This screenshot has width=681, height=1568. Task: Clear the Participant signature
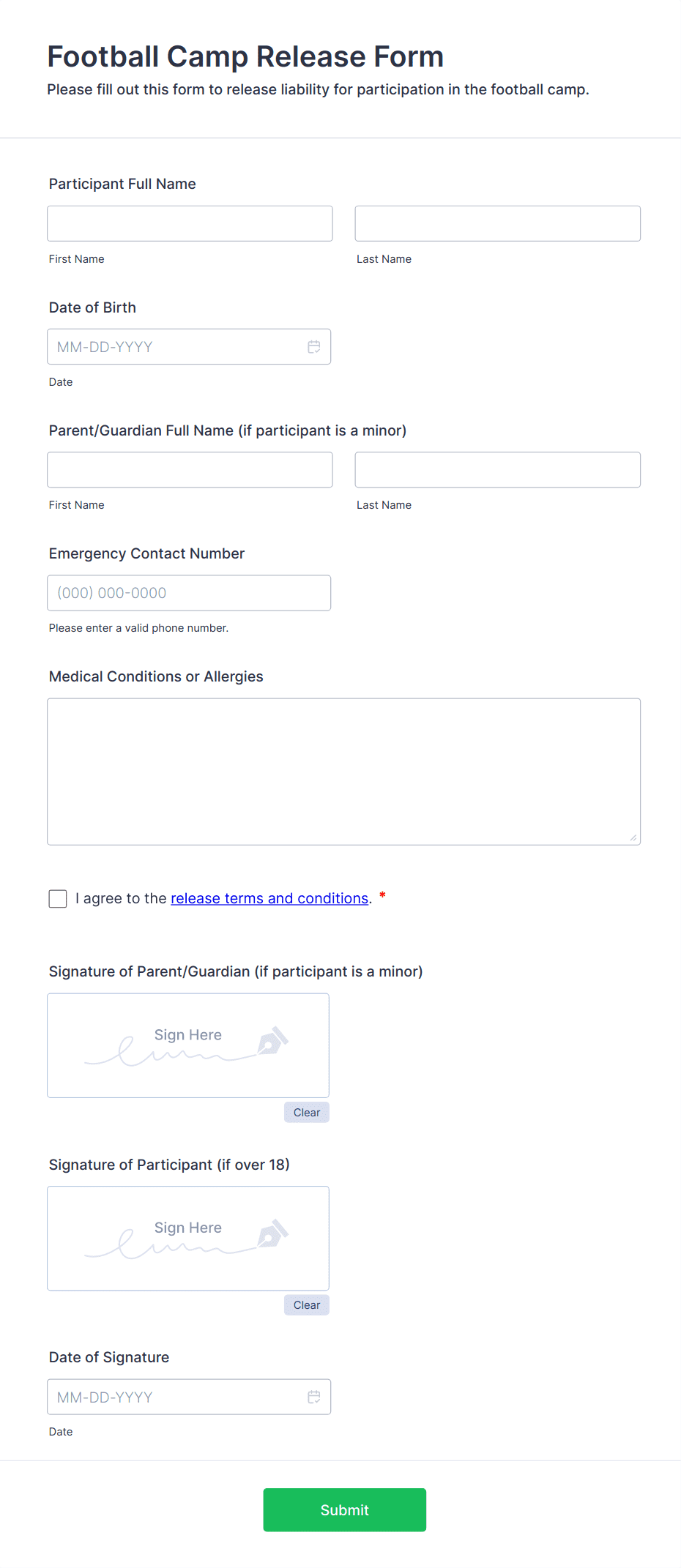[x=306, y=1304]
